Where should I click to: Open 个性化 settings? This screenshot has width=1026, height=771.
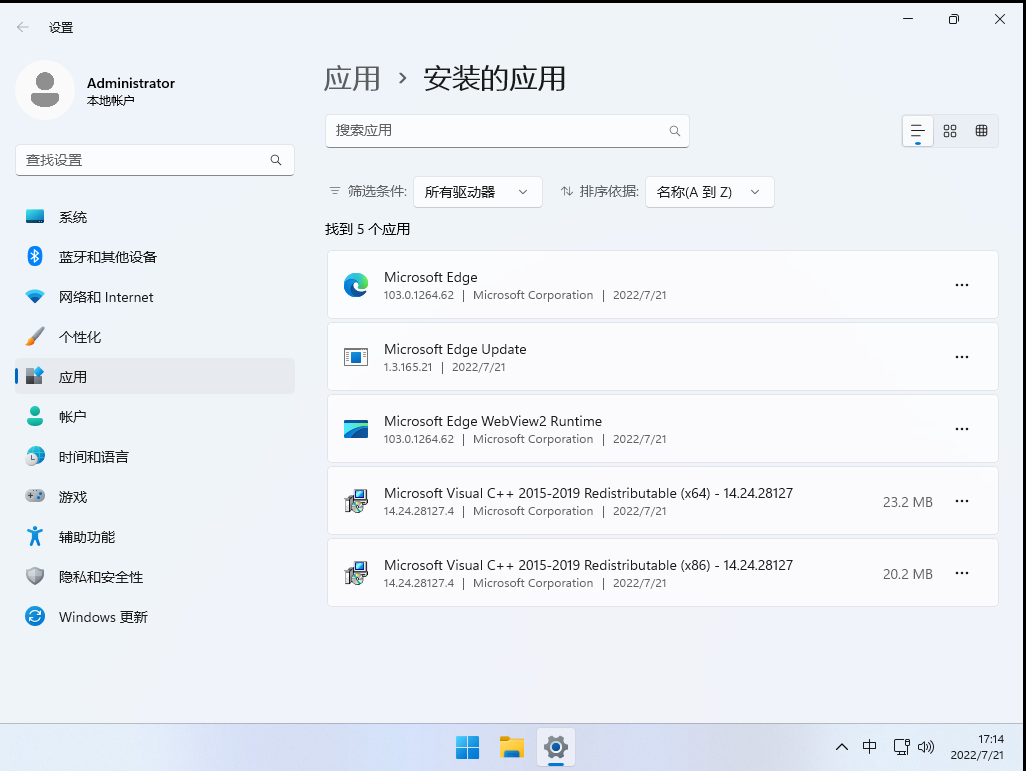point(155,336)
